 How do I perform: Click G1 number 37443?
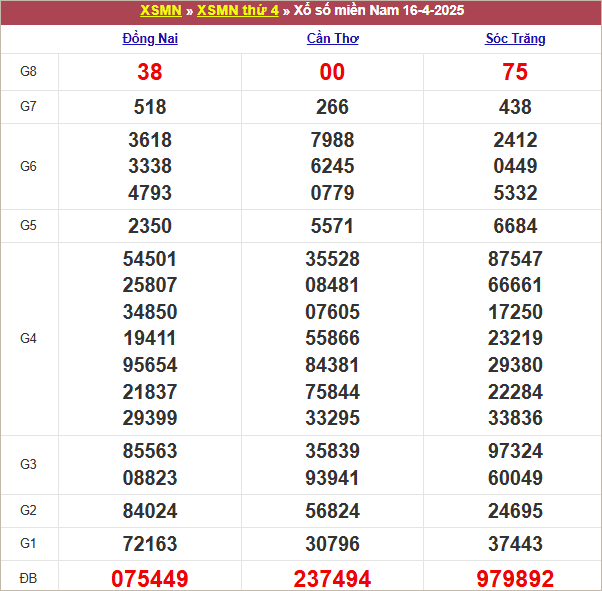tap(515, 544)
